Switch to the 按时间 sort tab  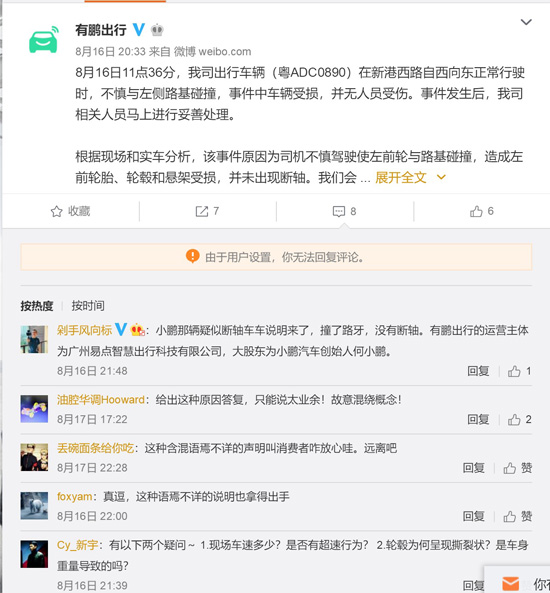(x=88, y=306)
